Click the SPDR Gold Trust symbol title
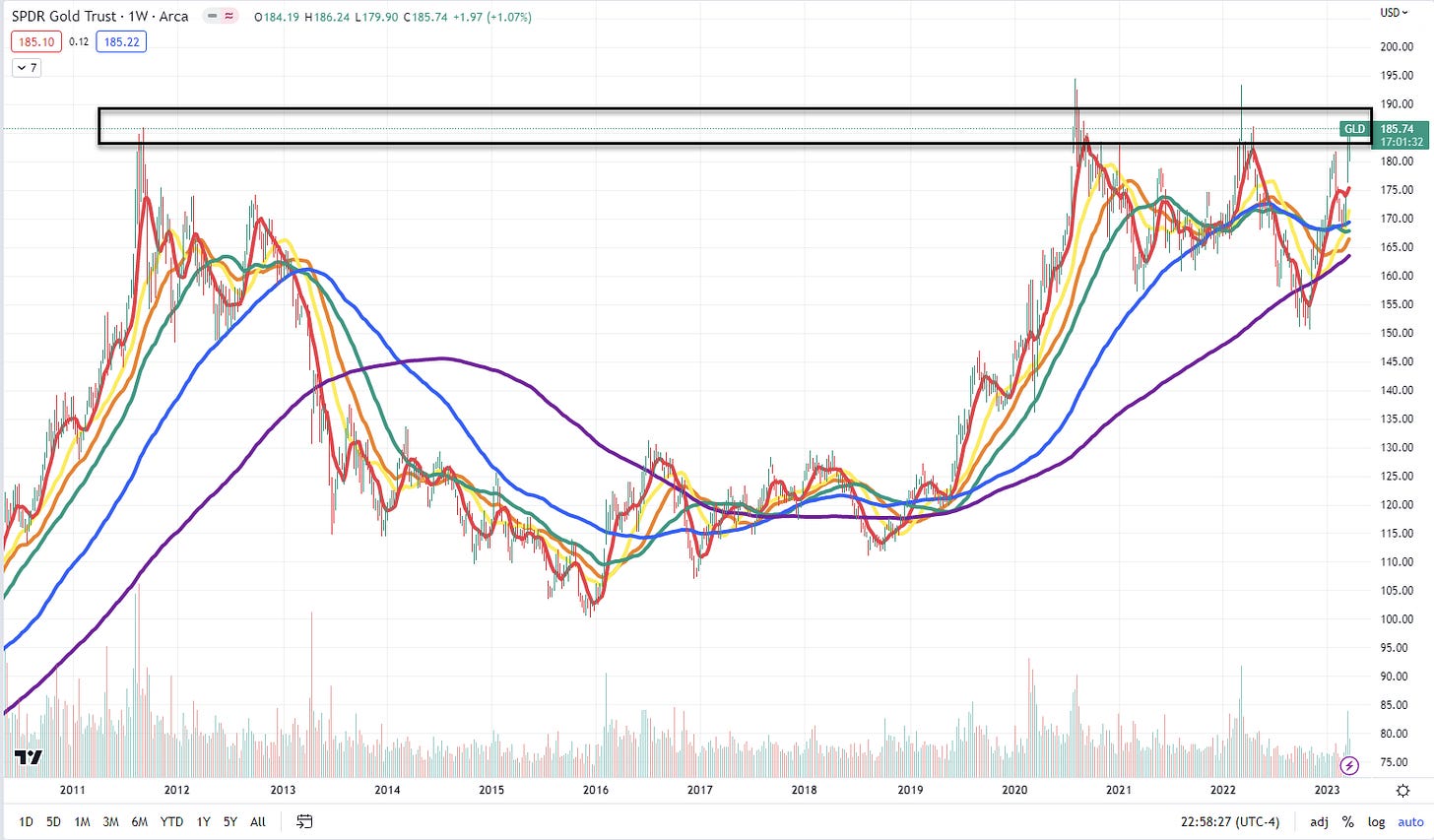This screenshot has width=1434, height=840. [x=64, y=17]
